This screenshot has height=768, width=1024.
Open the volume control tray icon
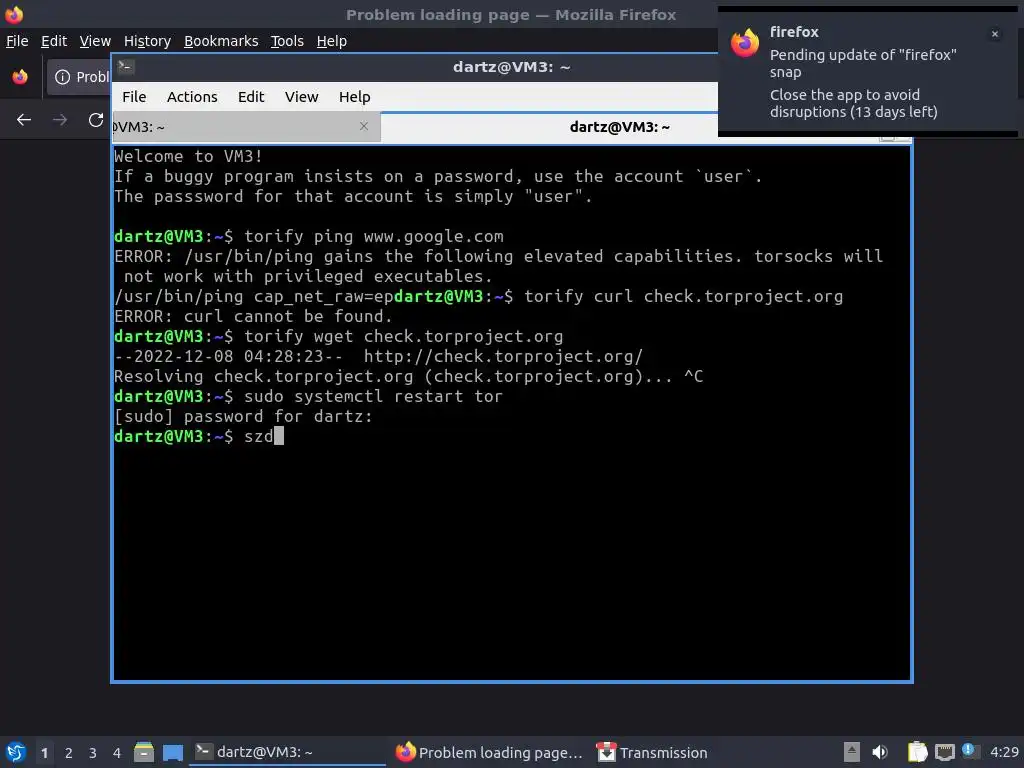[x=880, y=752]
